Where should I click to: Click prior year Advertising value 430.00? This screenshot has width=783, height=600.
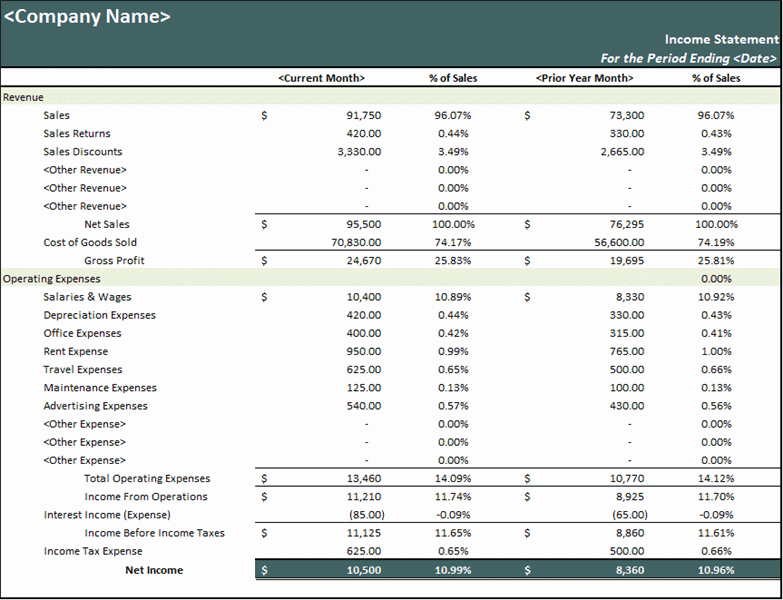point(627,406)
